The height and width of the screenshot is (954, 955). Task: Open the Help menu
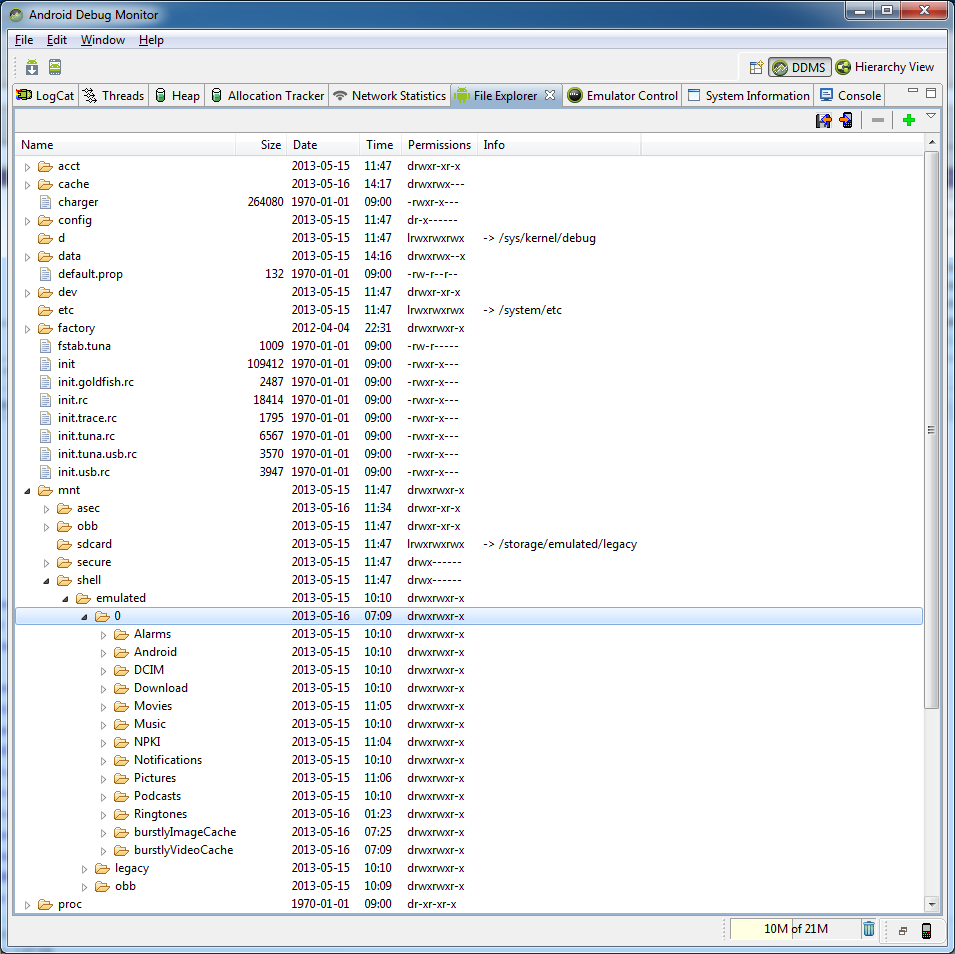coord(151,40)
